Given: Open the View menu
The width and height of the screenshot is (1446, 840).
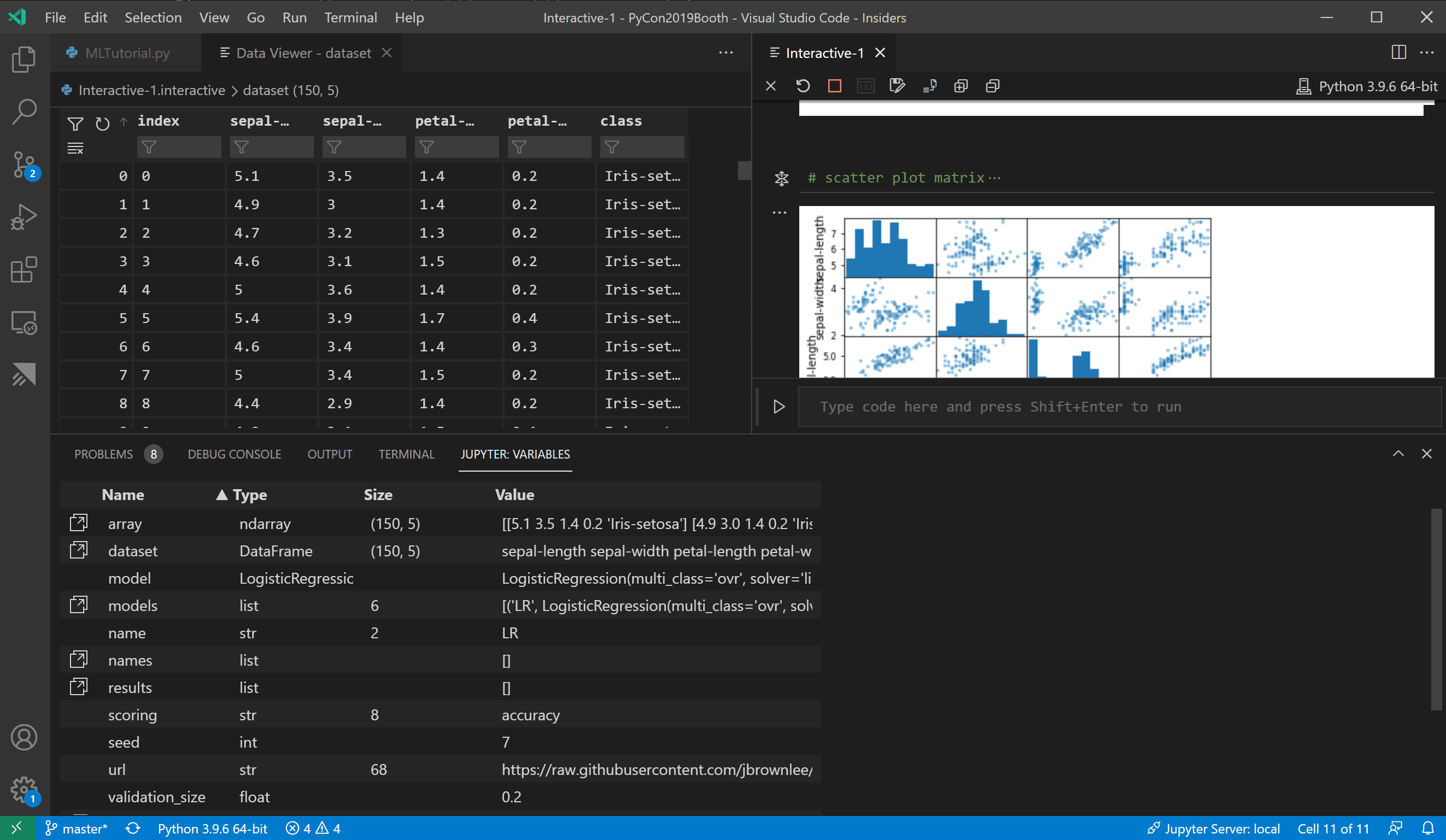Looking at the screenshot, I should [x=213, y=17].
